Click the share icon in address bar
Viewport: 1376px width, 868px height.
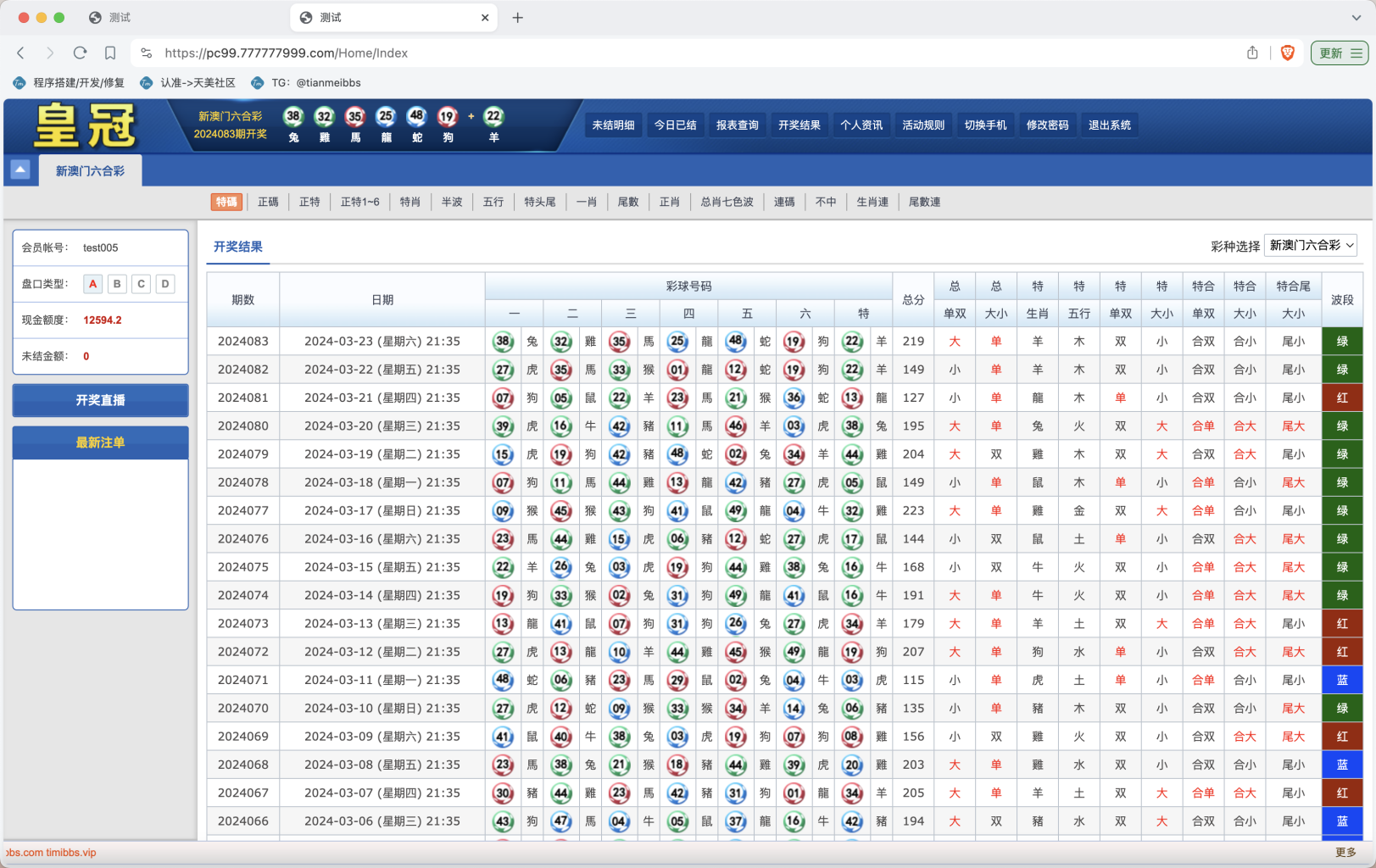[x=1252, y=53]
